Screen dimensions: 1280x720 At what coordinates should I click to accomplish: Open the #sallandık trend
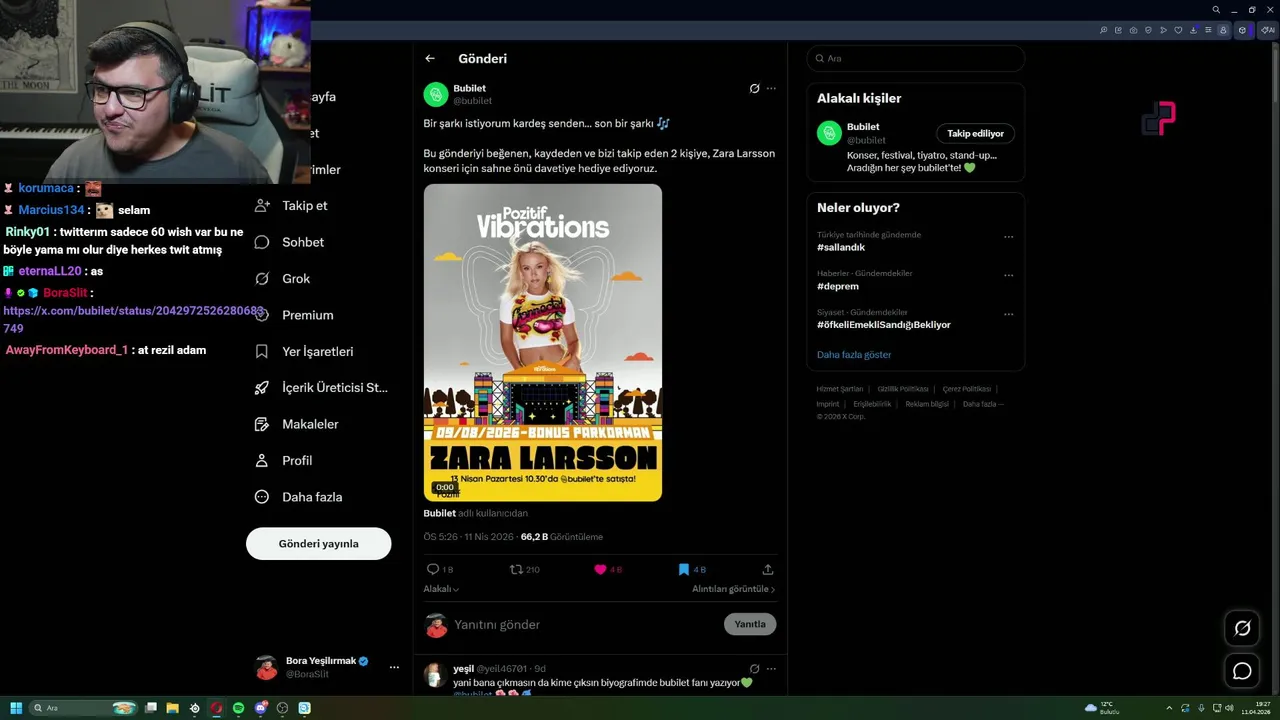(x=841, y=247)
